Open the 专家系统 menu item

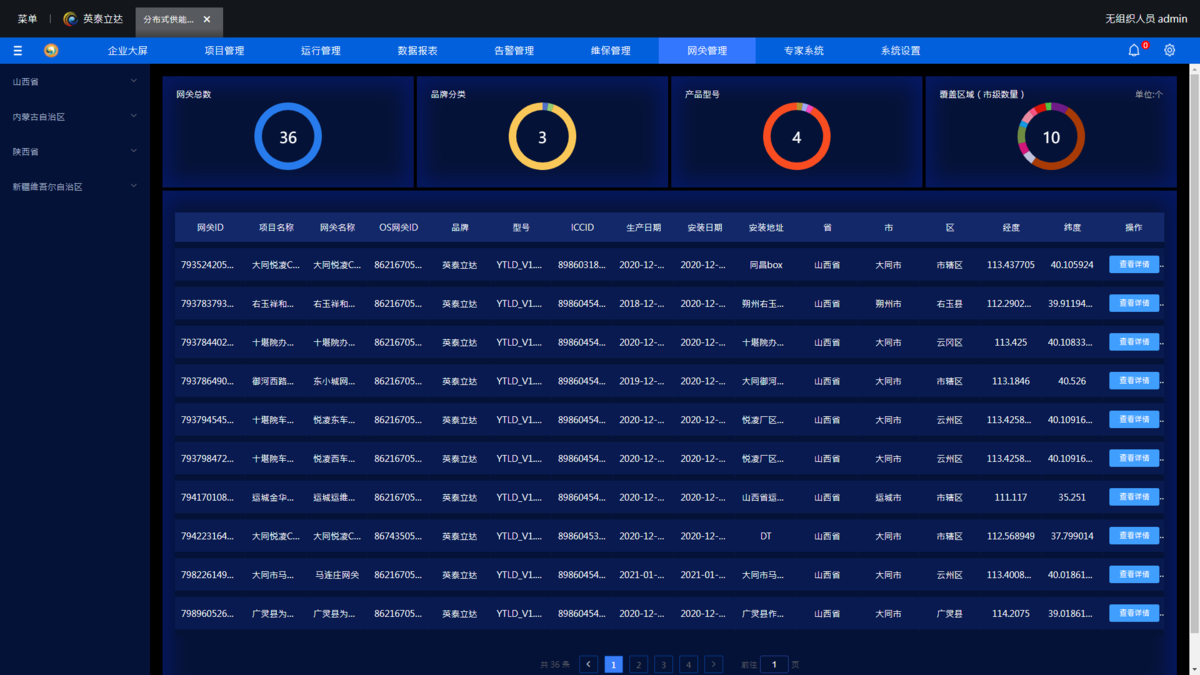pos(804,51)
